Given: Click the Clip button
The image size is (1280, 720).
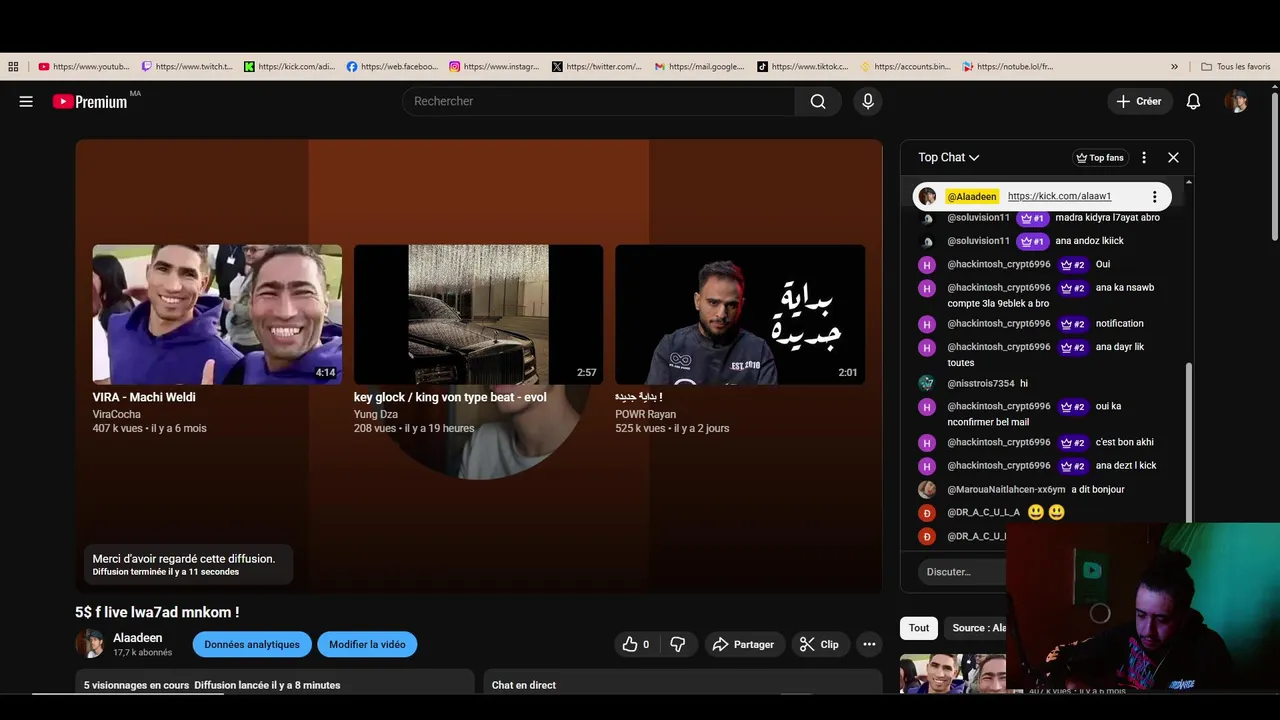Looking at the screenshot, I should click(x=820, y=645).
